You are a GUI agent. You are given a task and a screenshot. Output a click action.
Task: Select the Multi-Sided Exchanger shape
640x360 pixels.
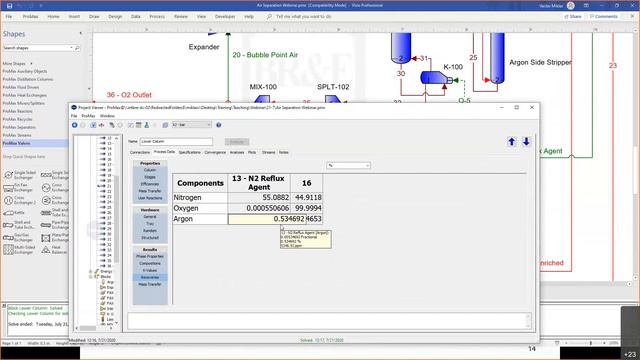coord(20,249)
